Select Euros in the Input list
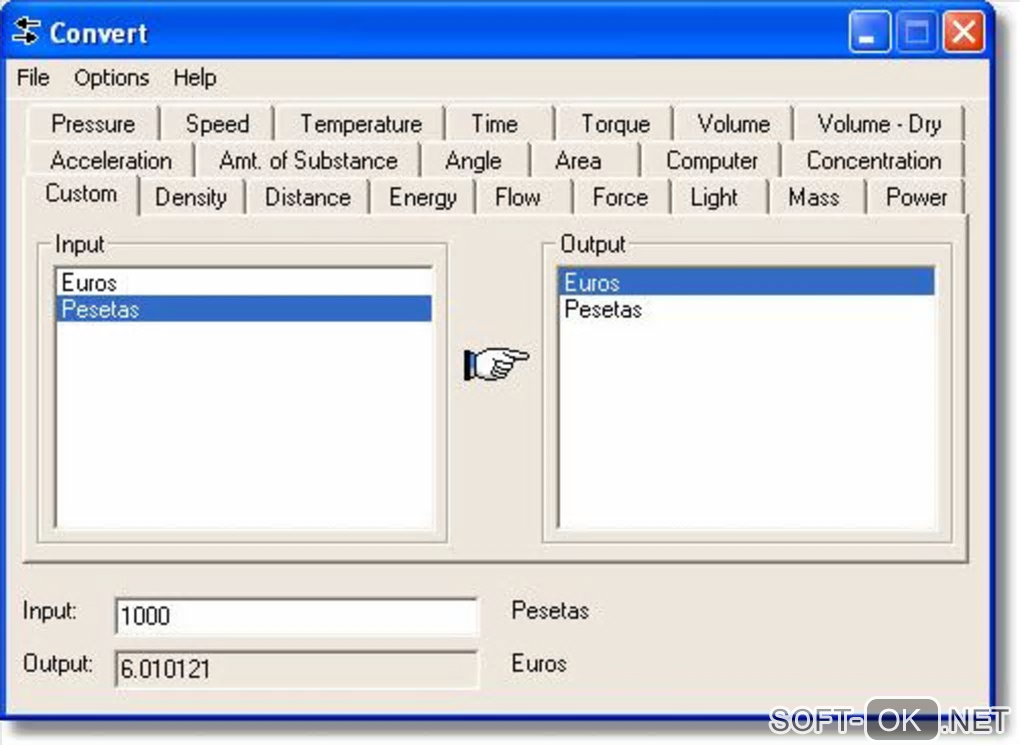1020x745 pixels. click(x=244, y=282)
